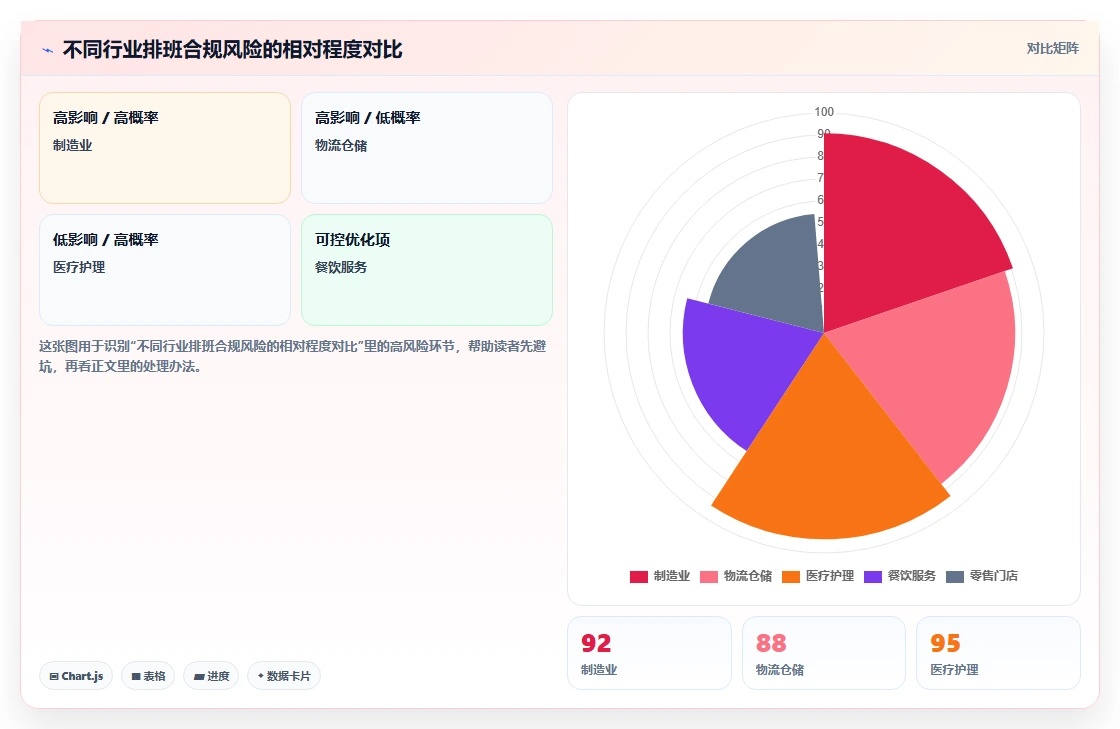Select the 高影响 / 低概率 物流仓储 card
1120x729 pixels.
[x=426, y=148]
